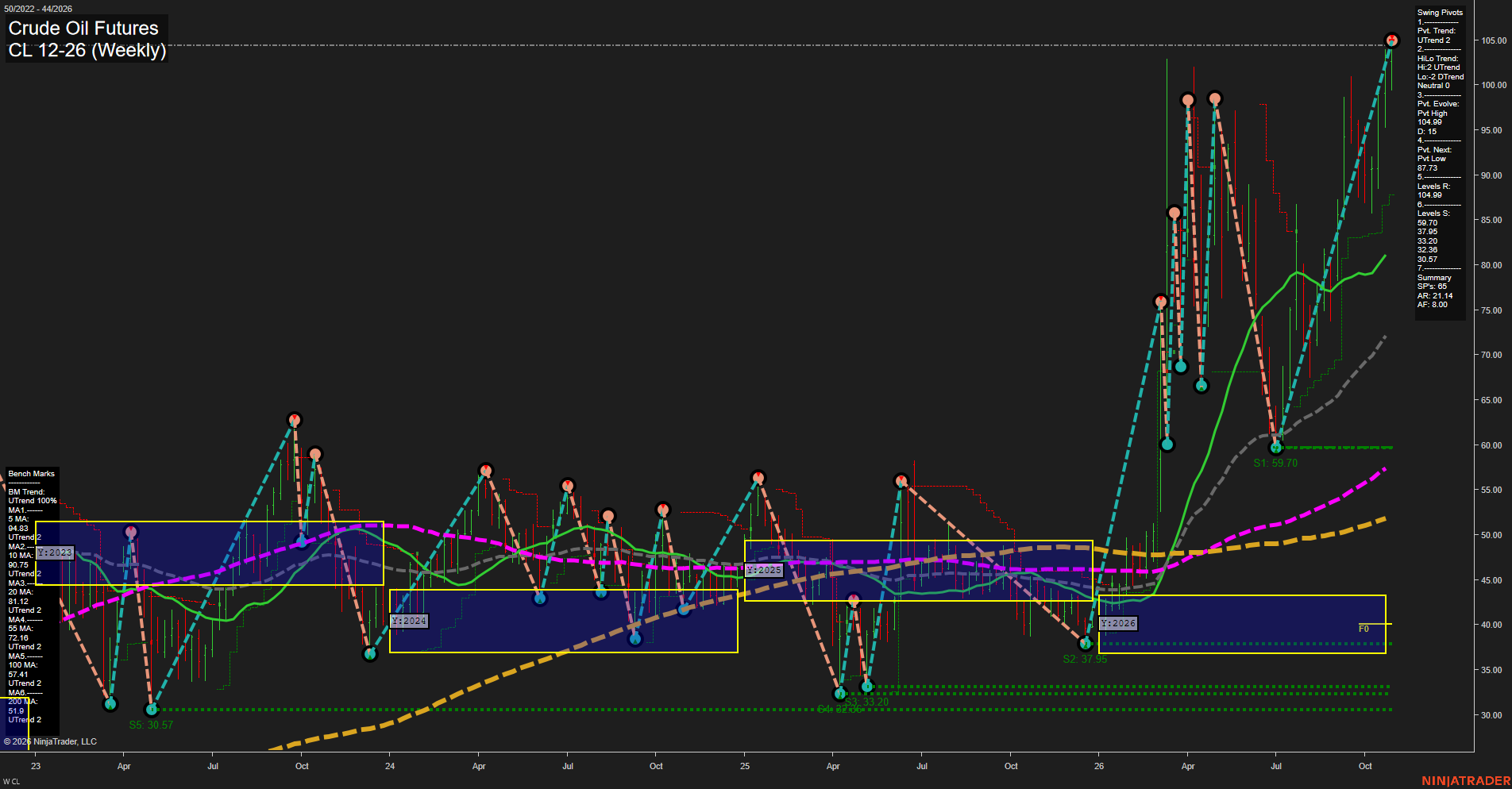Select the AF: 8.00 summary line
This screenshot has width=1512, height=789.
(1433, 305)
